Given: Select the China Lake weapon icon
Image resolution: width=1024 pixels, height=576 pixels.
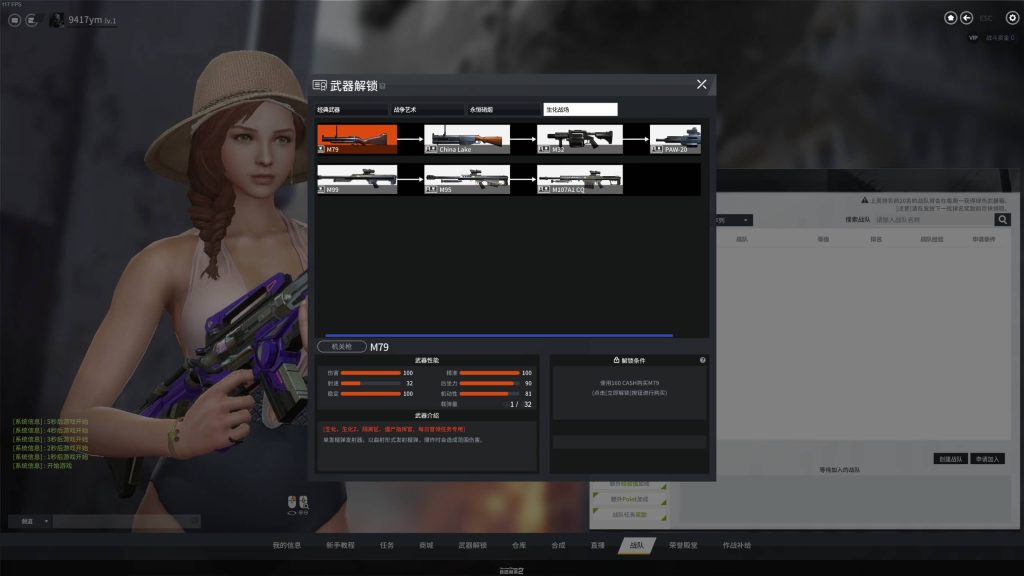Looking at the screenshot, I should [x=466, y=139].
